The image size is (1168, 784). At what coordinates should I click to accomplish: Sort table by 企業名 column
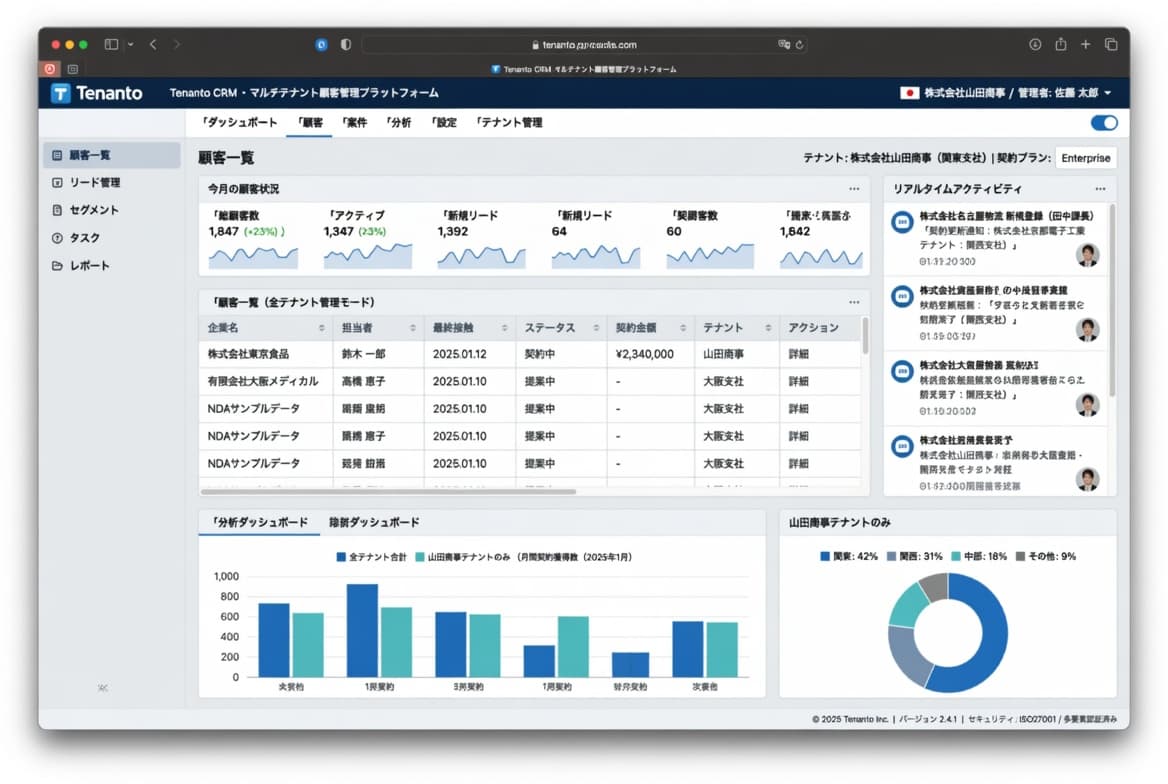322,328
